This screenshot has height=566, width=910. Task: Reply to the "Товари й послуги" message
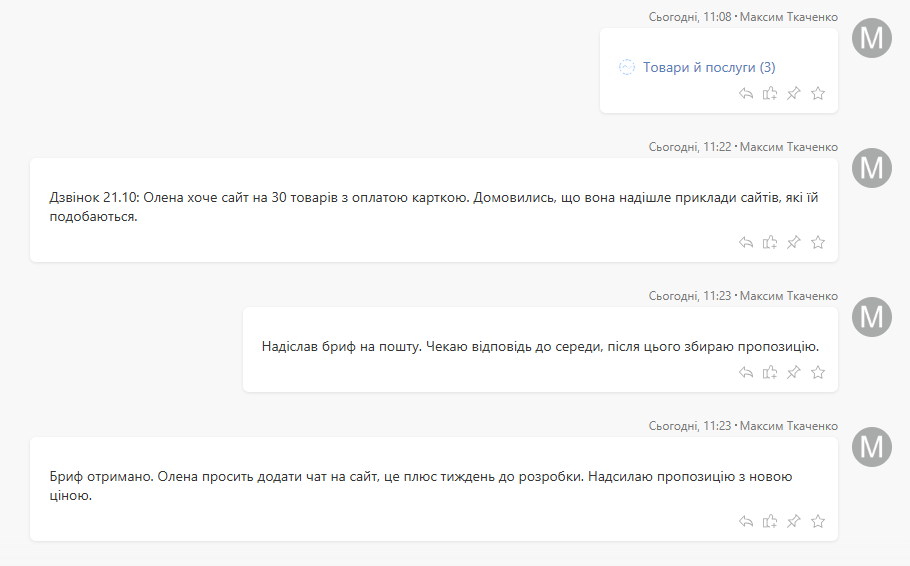[746, 93]
